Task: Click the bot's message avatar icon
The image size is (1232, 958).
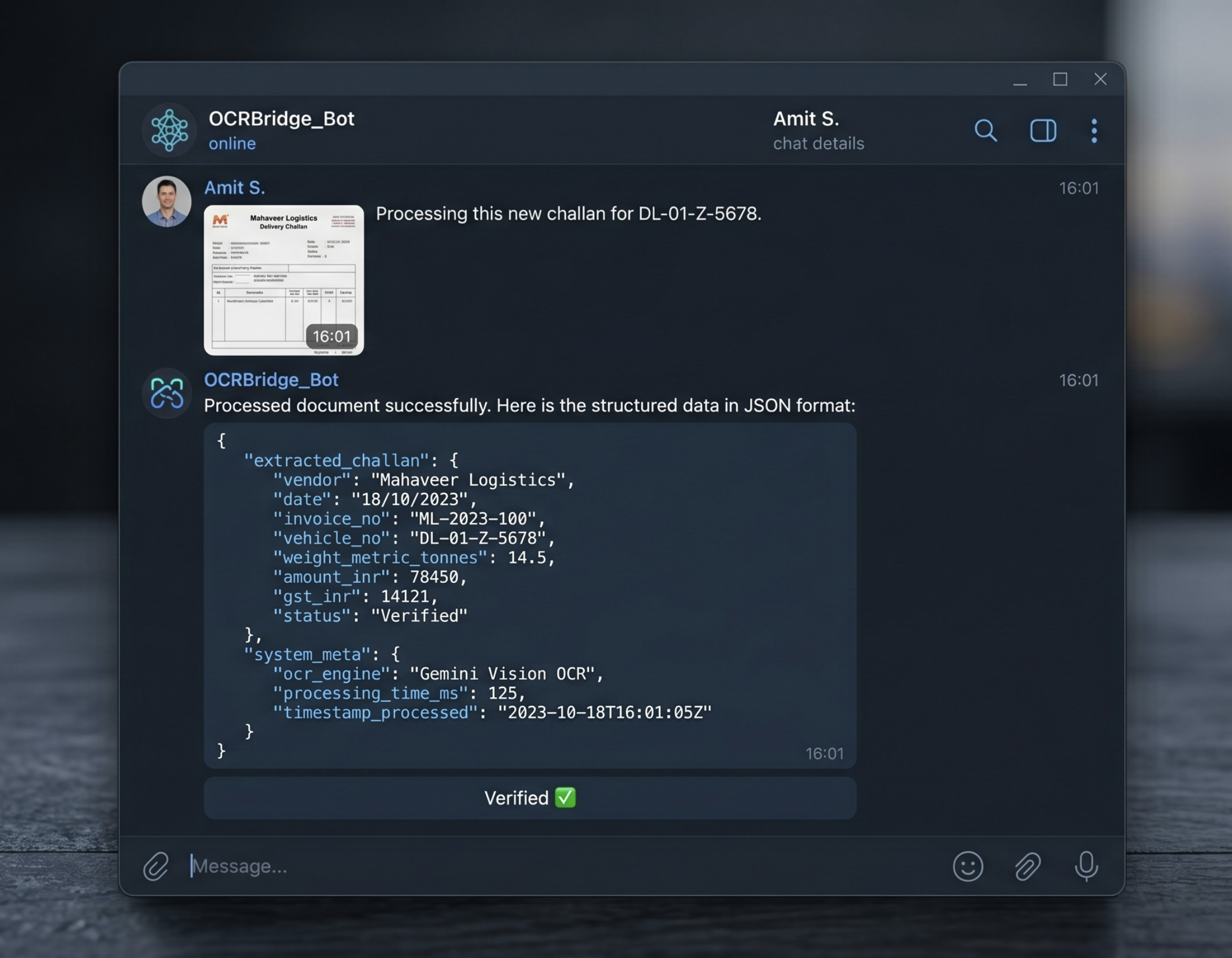Action: click(x=167, y=393)
